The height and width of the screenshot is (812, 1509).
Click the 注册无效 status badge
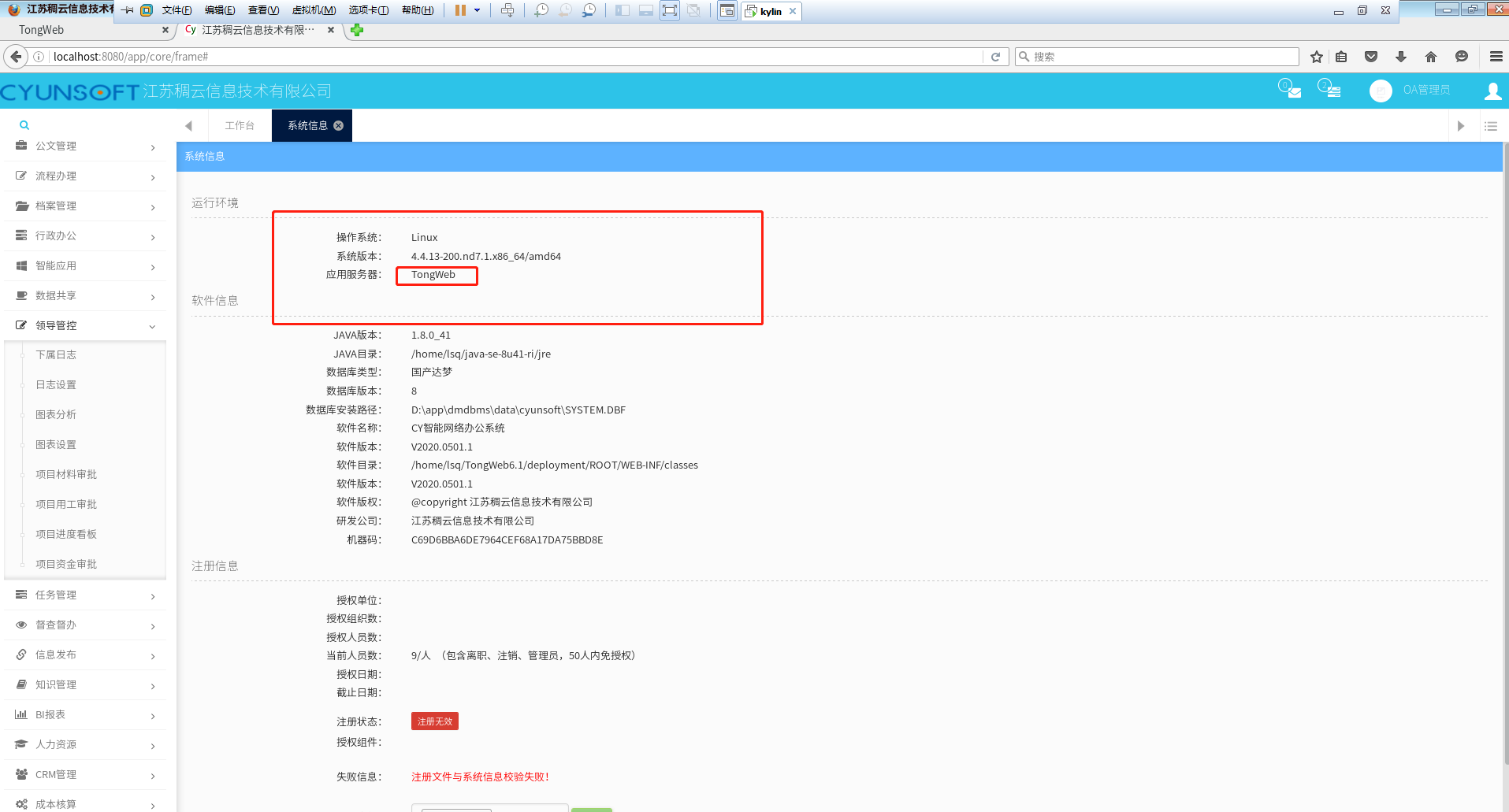point(435,721)
